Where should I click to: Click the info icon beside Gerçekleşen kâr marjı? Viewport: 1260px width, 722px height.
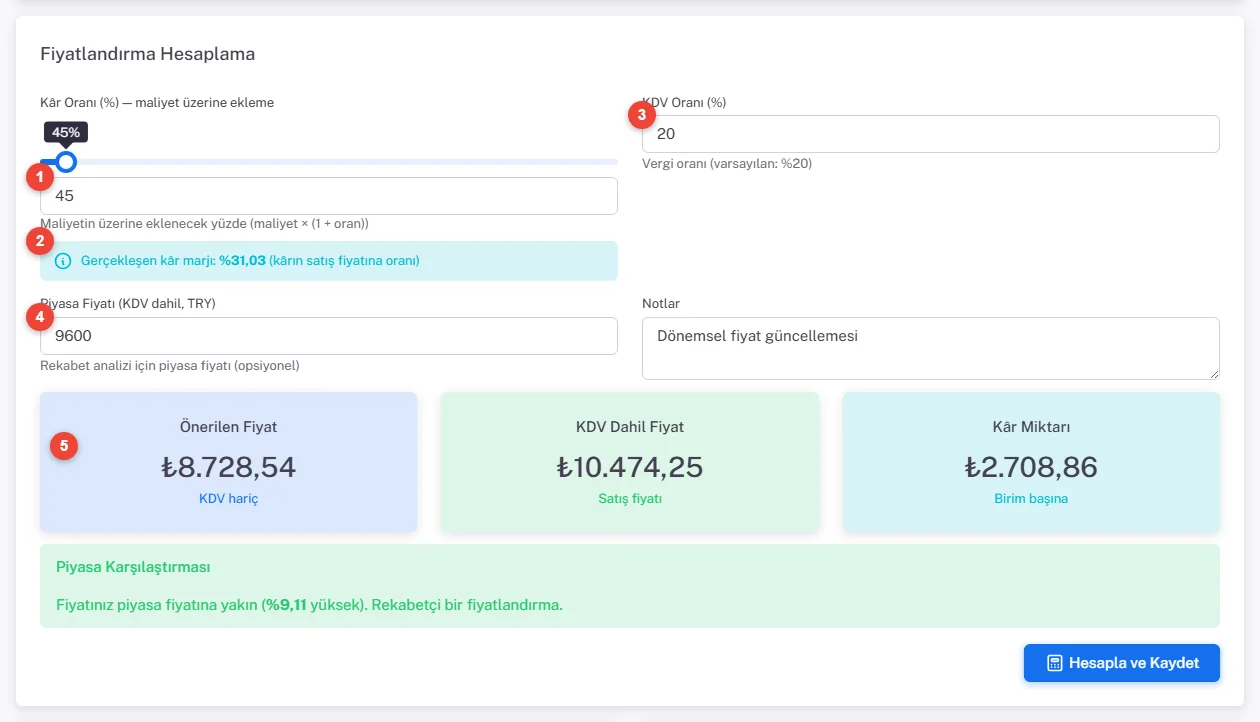click(64, 261)
